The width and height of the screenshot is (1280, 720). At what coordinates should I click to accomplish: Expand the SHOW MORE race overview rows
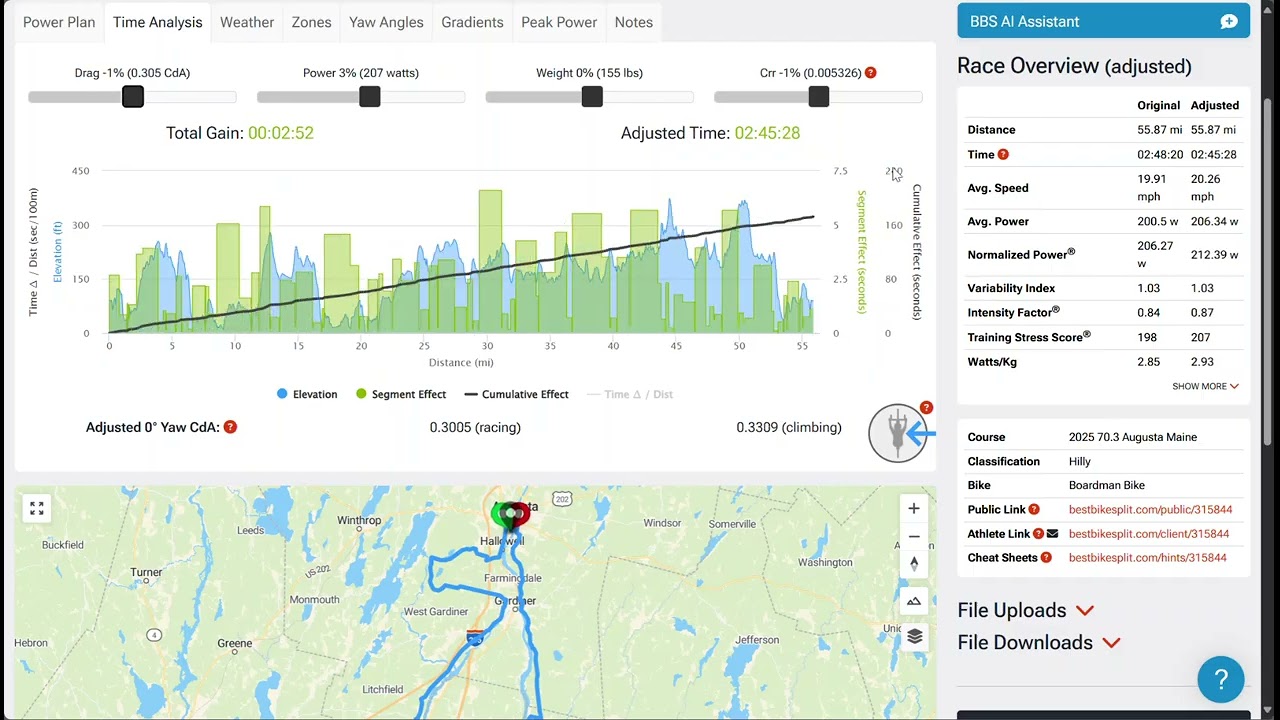tap(1206, 386)
